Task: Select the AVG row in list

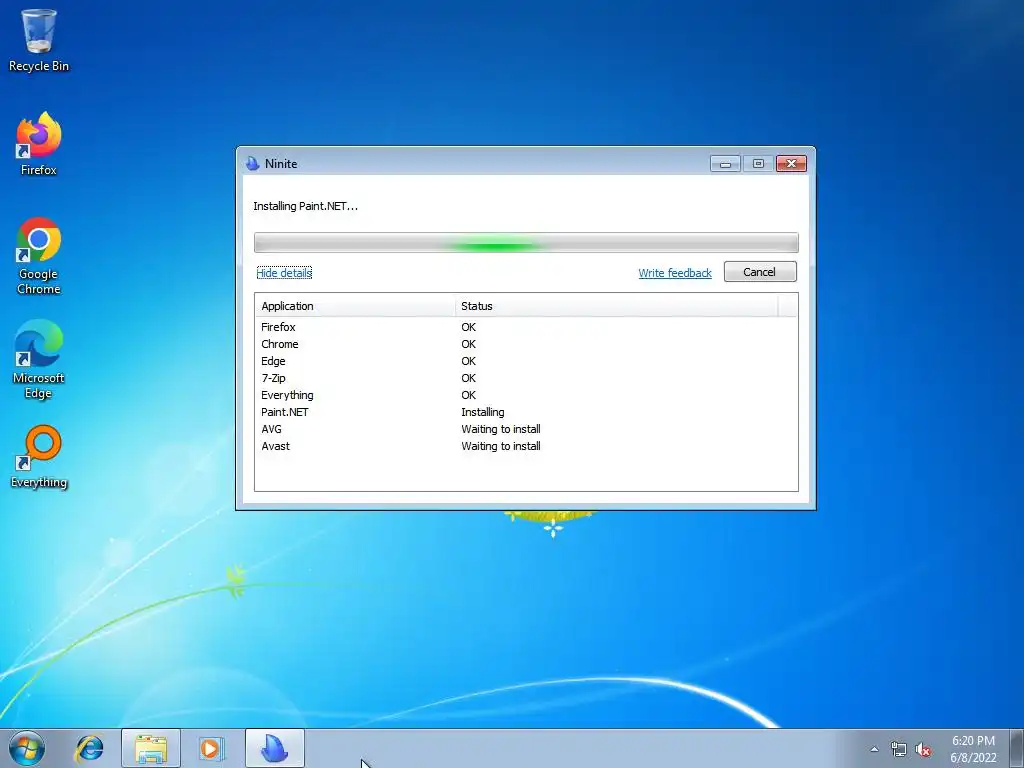Action: pyautogui.click(x=526, y=429)
